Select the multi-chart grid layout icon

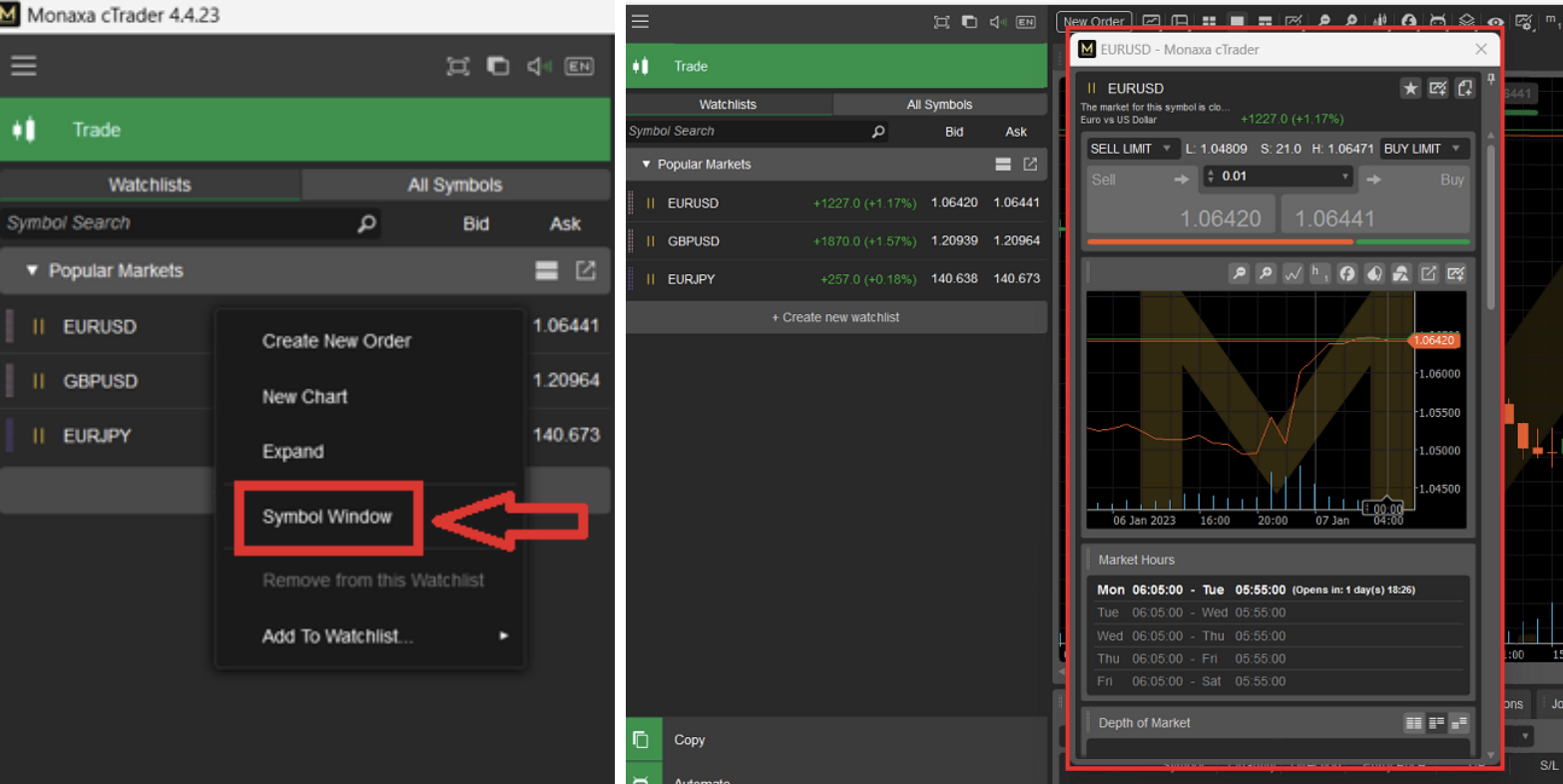[1209, 21]
